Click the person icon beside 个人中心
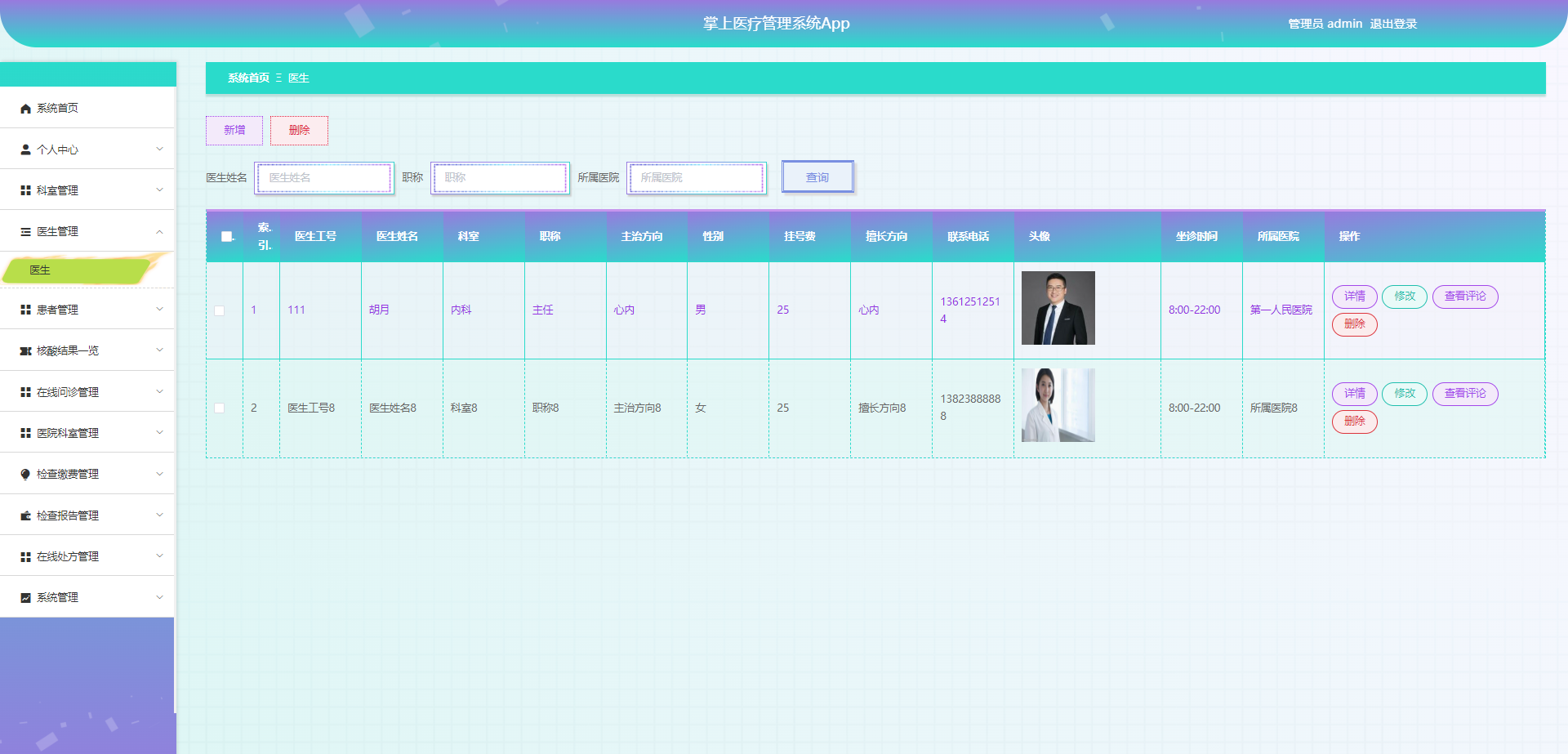This screenshot has width=1568, height=754. (25, 149)
